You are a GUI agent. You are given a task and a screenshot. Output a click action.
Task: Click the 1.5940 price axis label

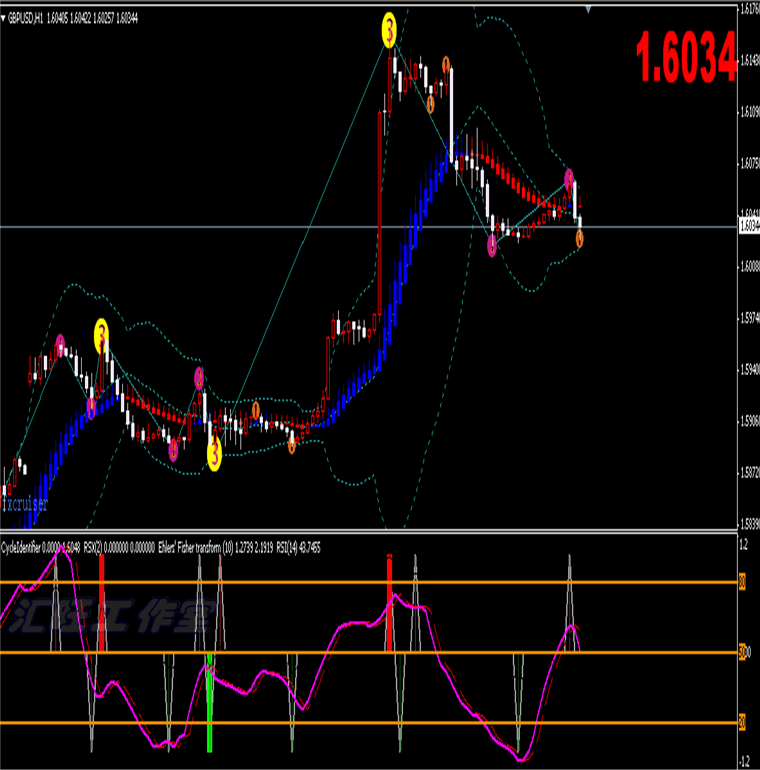pyautogui.click(x=750, y=369)
